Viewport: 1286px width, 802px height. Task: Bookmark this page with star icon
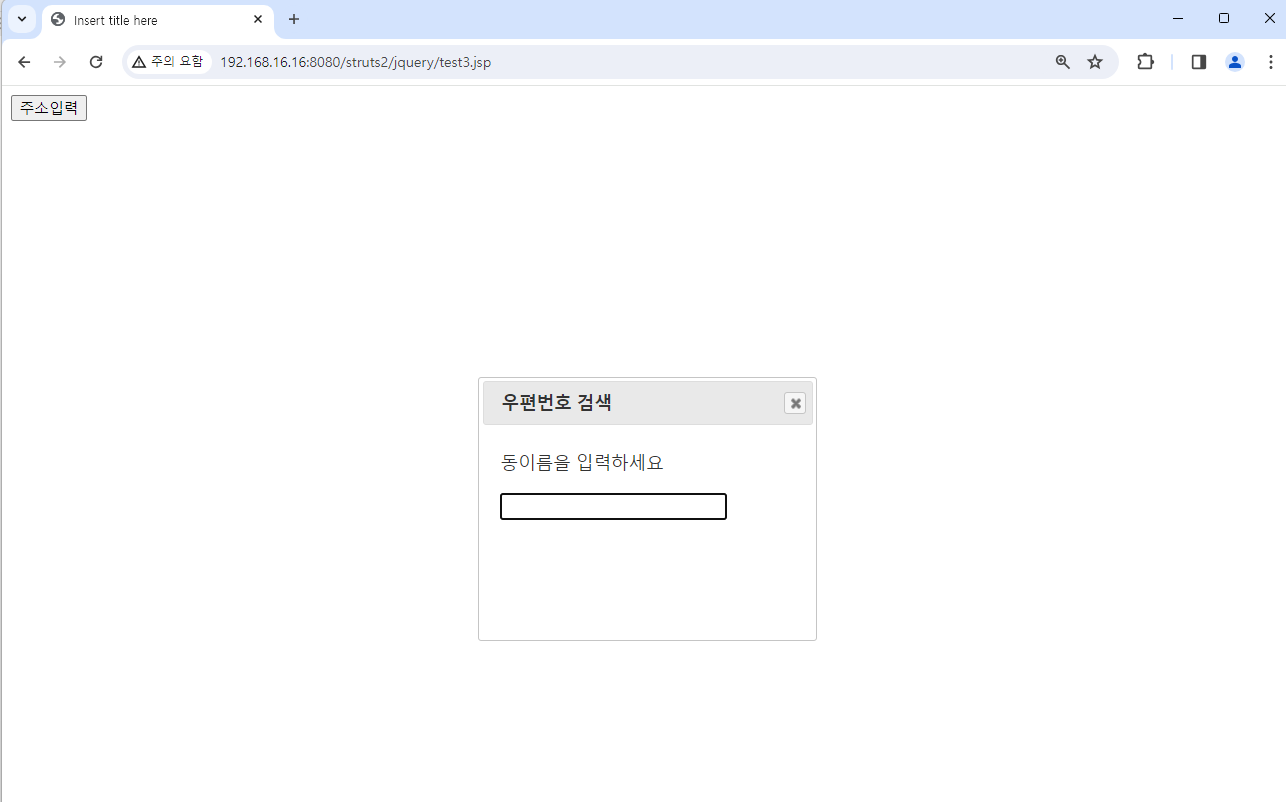tap(1095, 62)
